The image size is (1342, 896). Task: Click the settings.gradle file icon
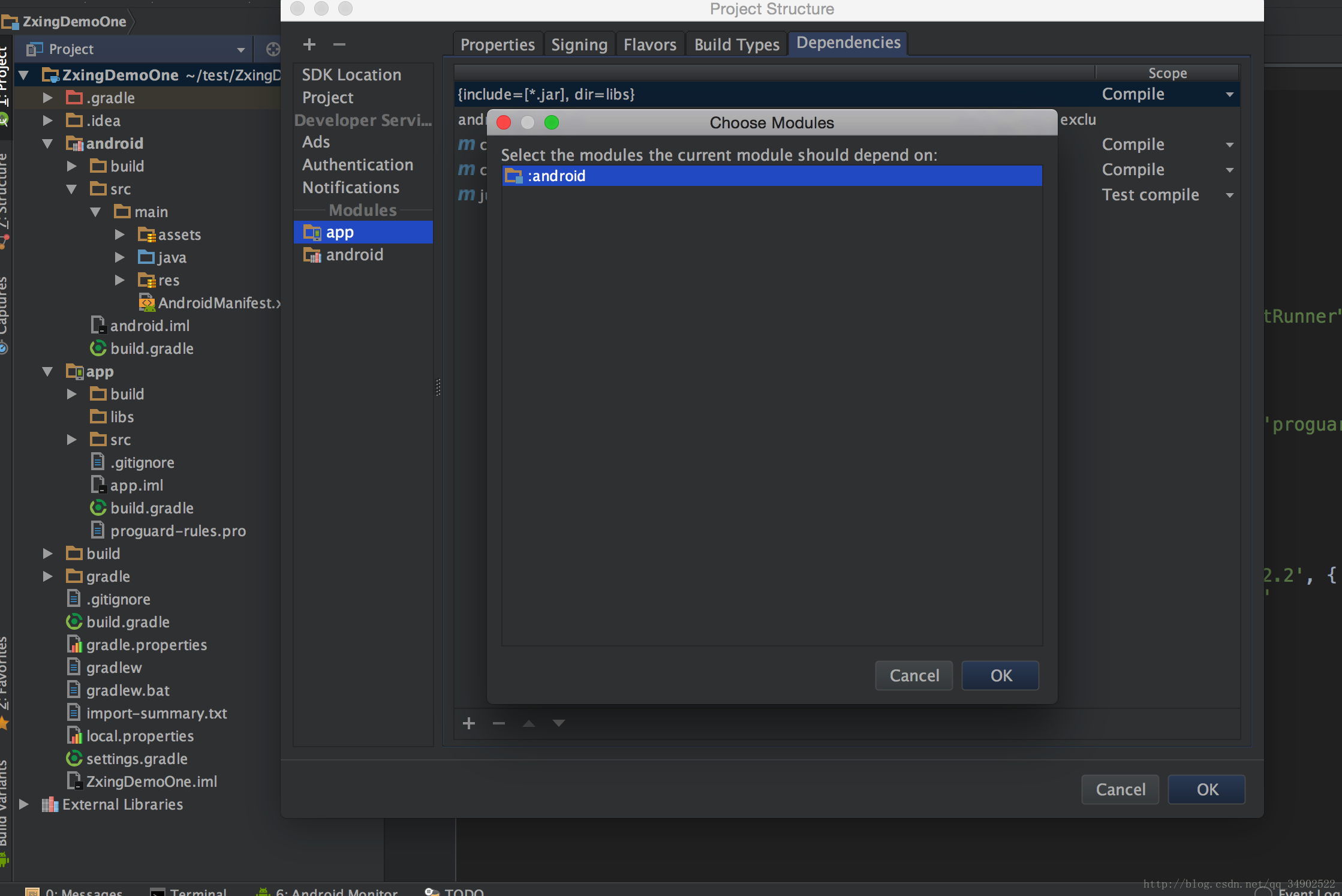click(x=75, y=758)
